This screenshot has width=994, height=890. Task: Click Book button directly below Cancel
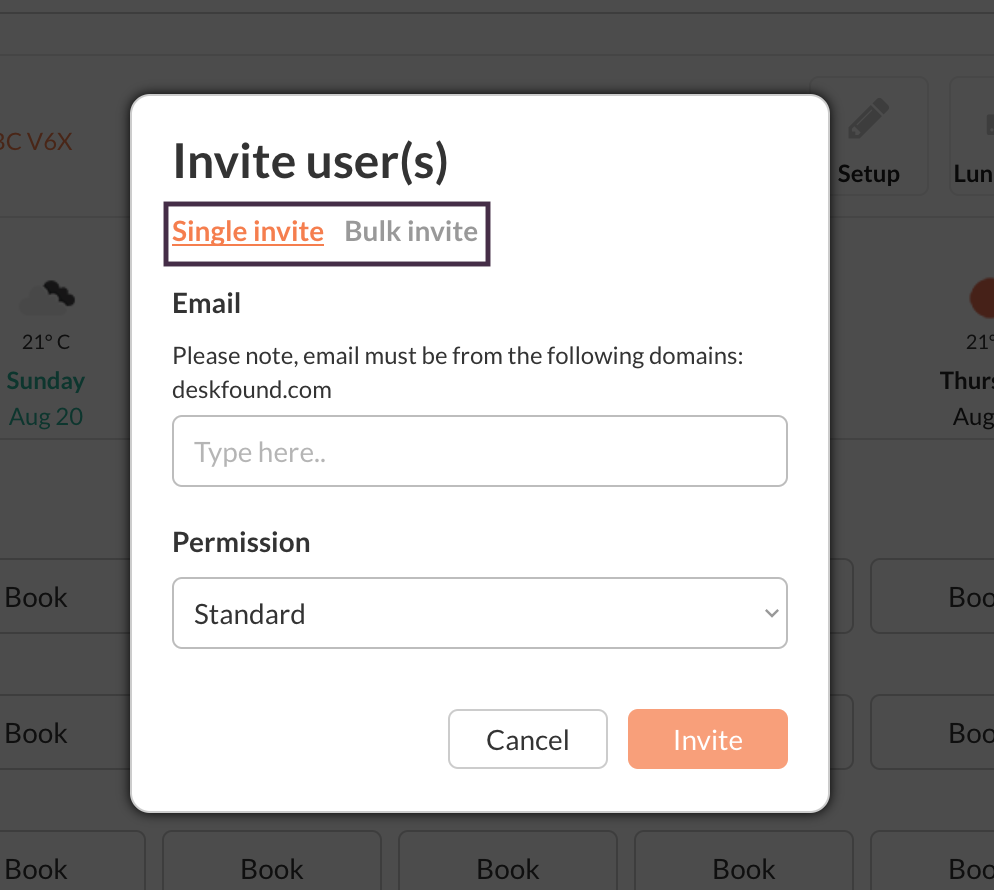(x=508, y=868)
